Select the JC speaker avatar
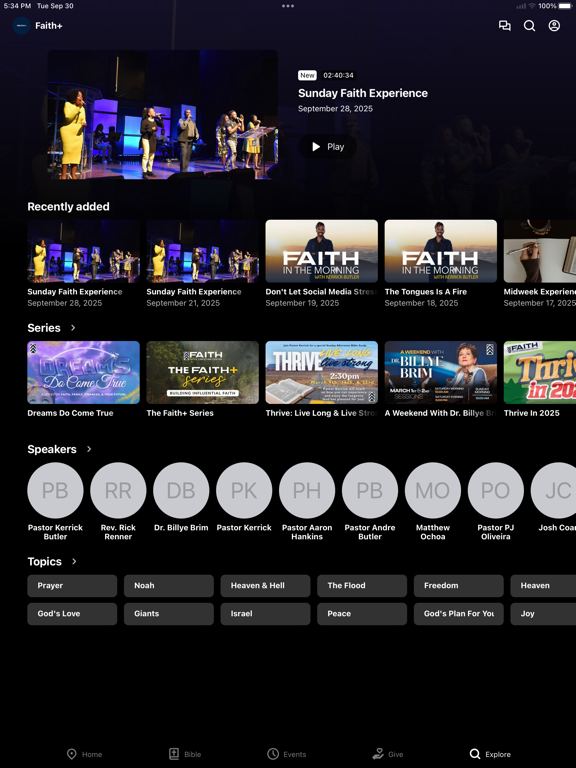The width and height of the screenshot is (576, 768). 553,490
